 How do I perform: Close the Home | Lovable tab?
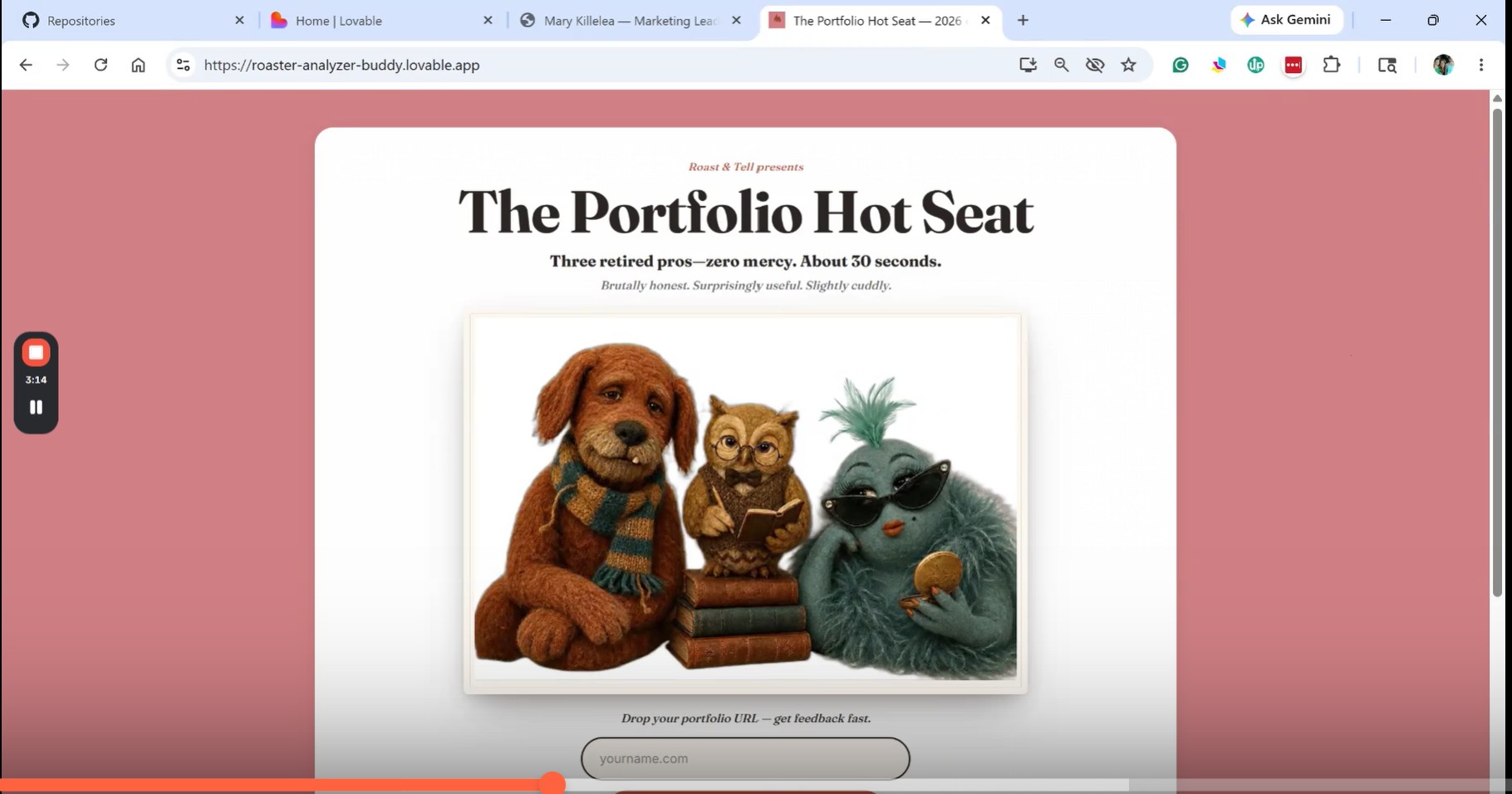click(x=488, y=21)
